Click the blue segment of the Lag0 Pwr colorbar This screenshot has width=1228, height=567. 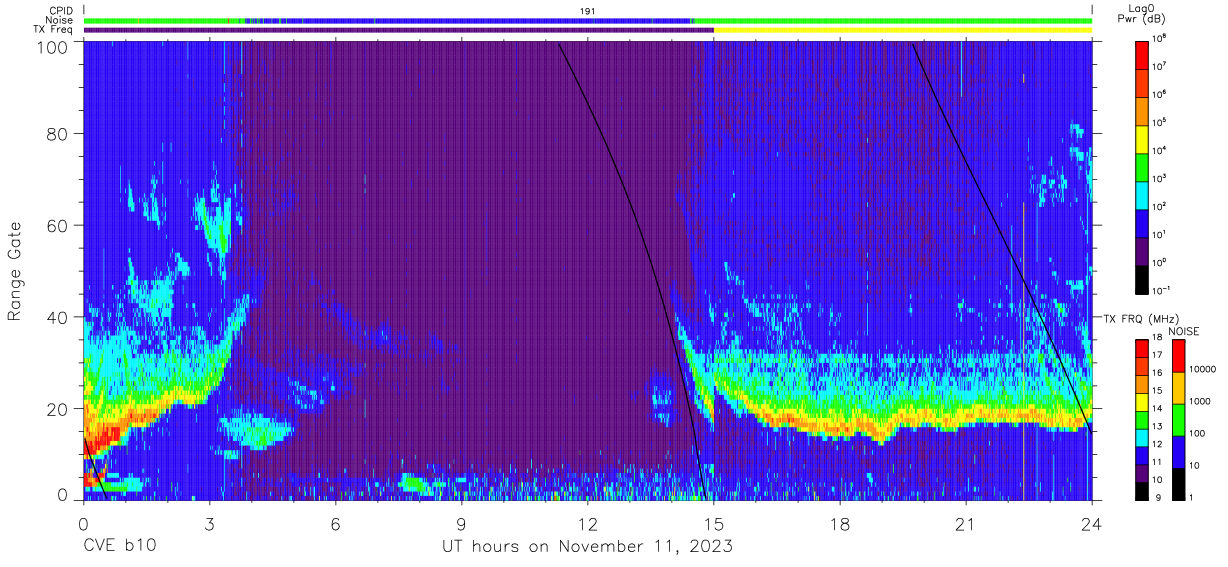point(1142,221)
